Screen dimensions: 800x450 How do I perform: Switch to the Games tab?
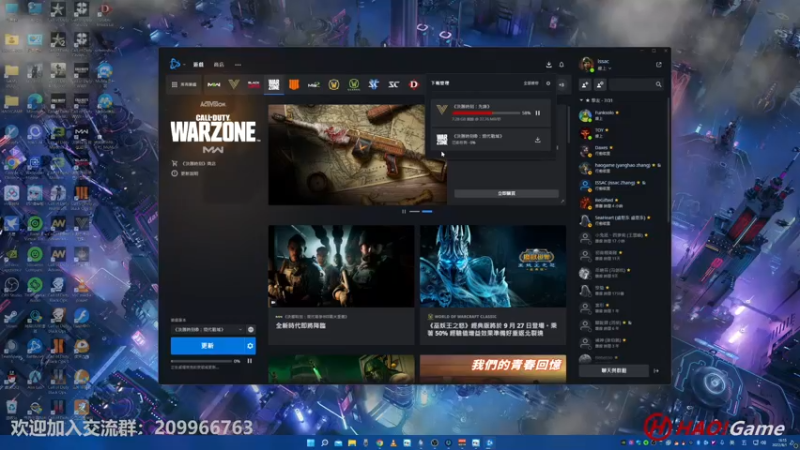pos(198,65)
